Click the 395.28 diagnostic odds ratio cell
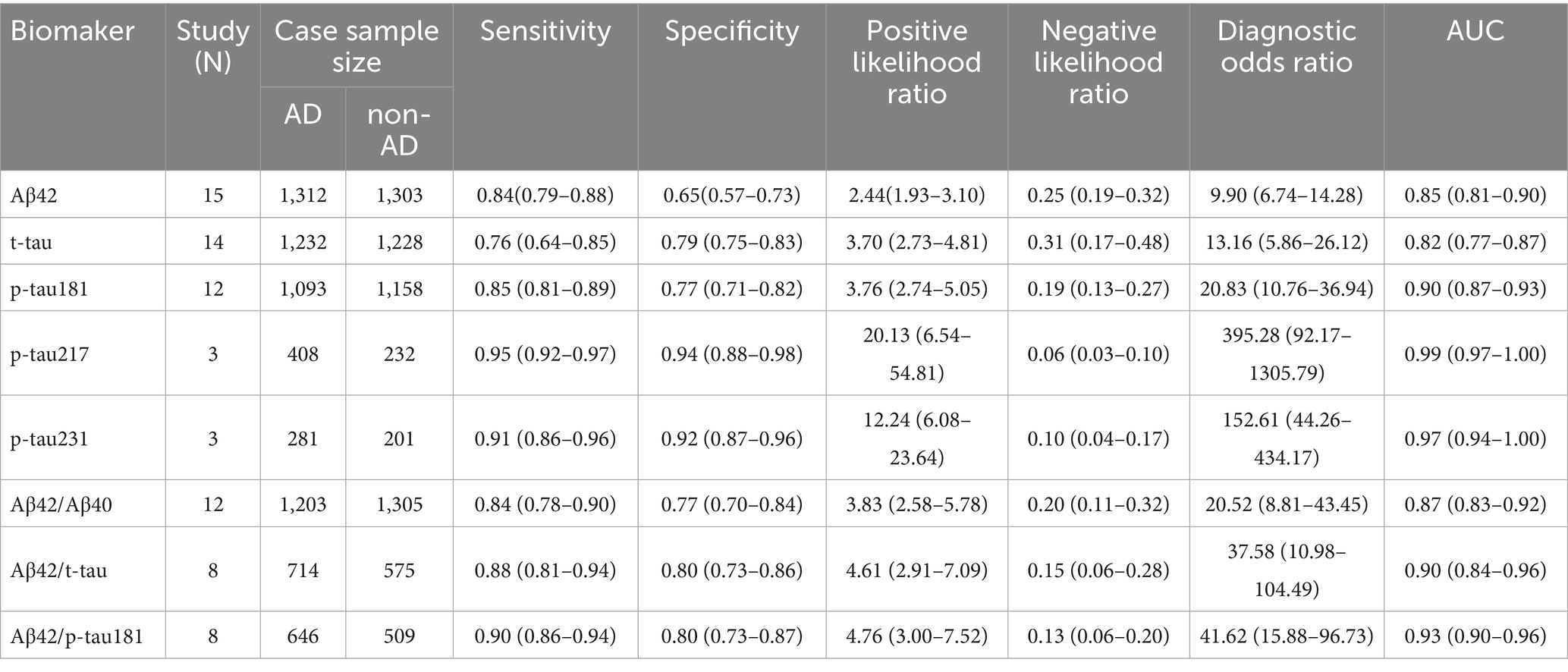 coord(1287,353)
